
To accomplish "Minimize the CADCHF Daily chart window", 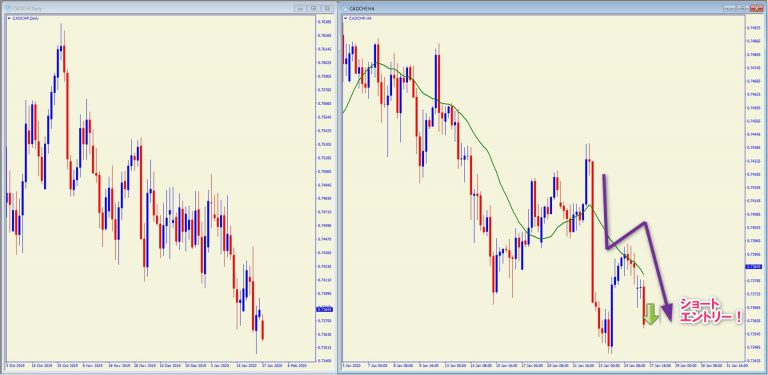I will [x=301, y=8].
